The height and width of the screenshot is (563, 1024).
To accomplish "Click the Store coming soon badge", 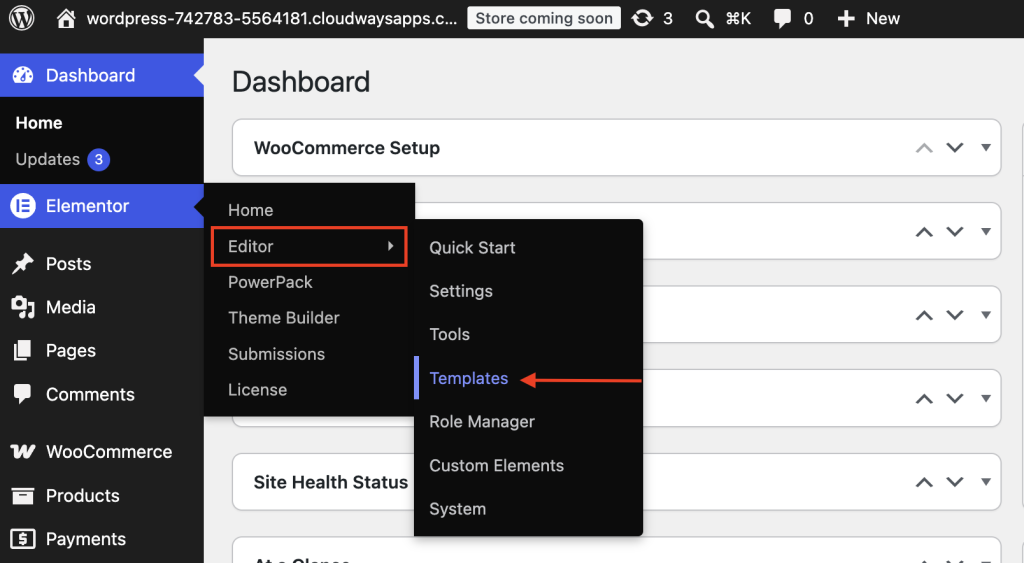I will click(x=544, y=18).
